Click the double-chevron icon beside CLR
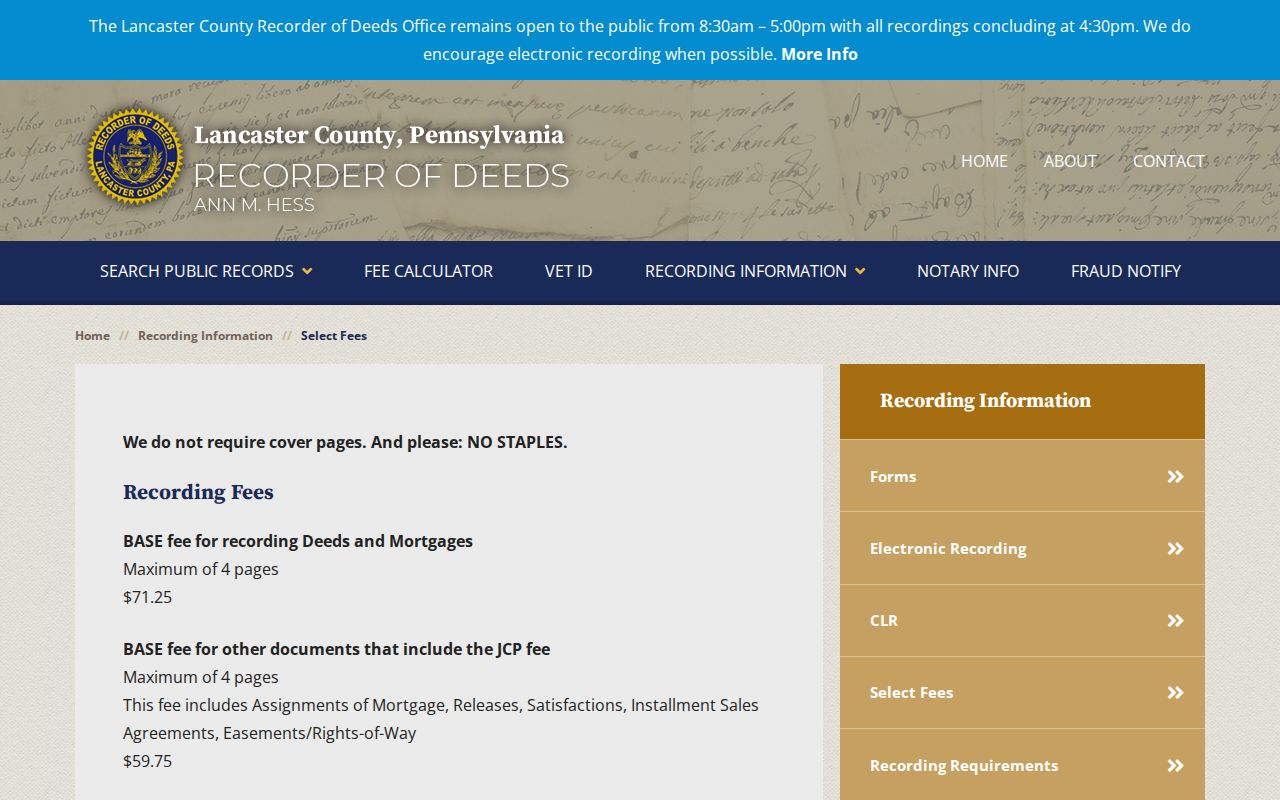Image resolution: width=1280 pixels, height=800 pixels. (x=1176, y=621)
